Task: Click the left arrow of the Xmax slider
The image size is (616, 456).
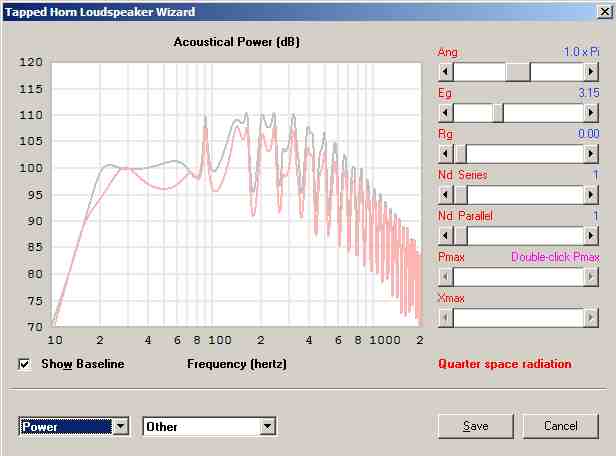Action: point(446,317)
